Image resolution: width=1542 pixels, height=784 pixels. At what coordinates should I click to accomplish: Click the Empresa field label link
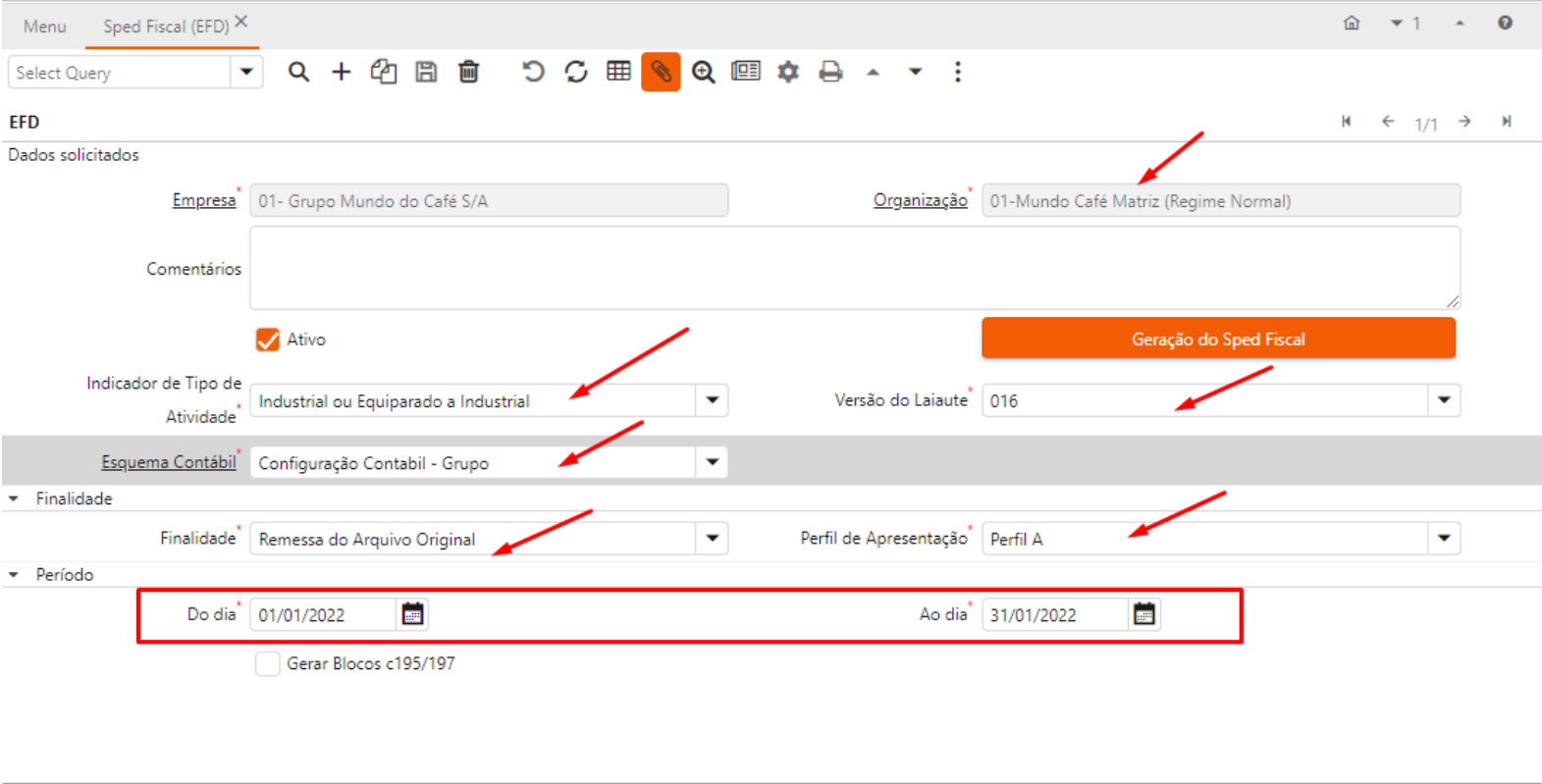click(204, 200)
